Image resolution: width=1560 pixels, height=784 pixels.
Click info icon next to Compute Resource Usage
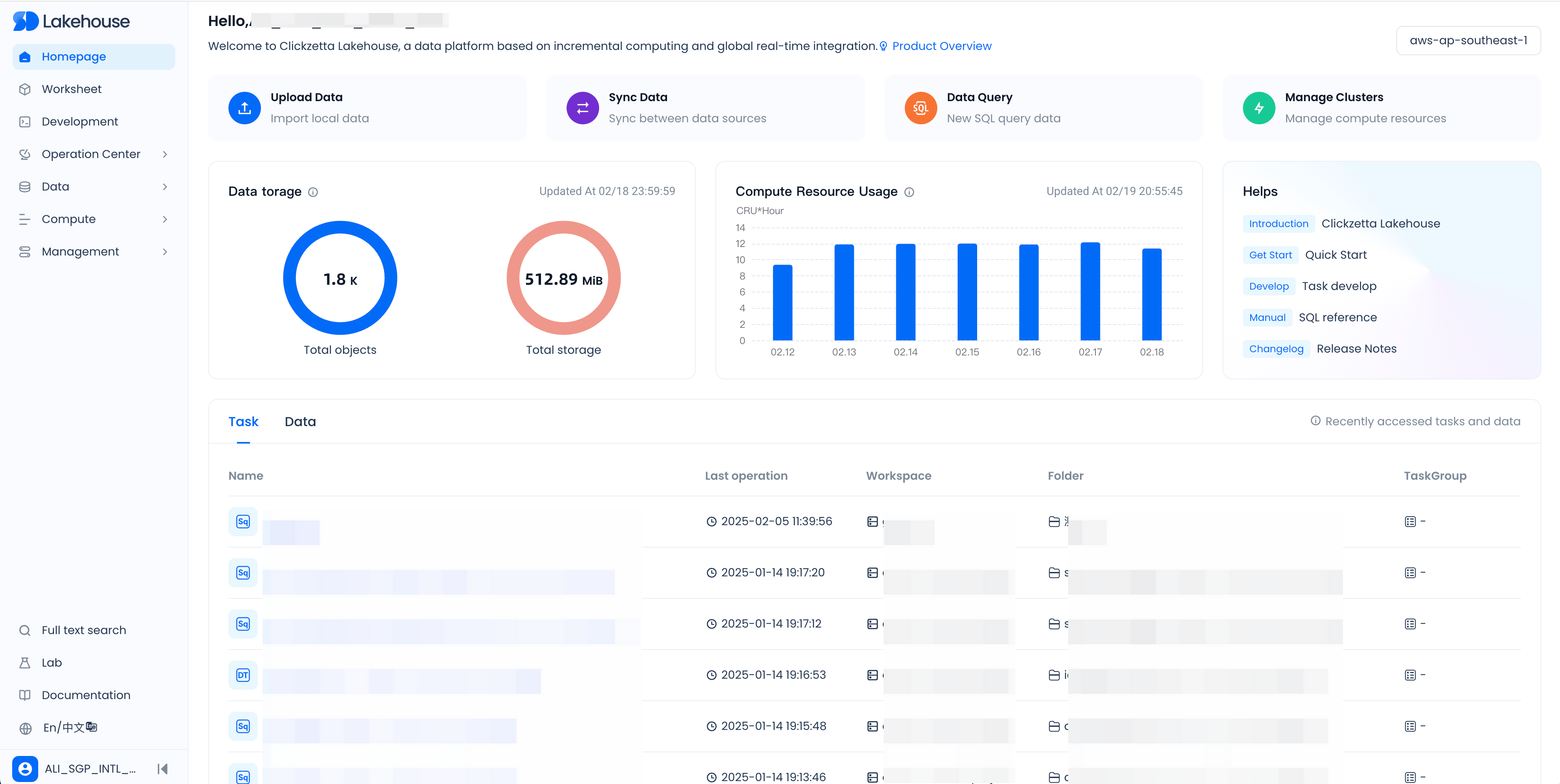tap(909, 193)
